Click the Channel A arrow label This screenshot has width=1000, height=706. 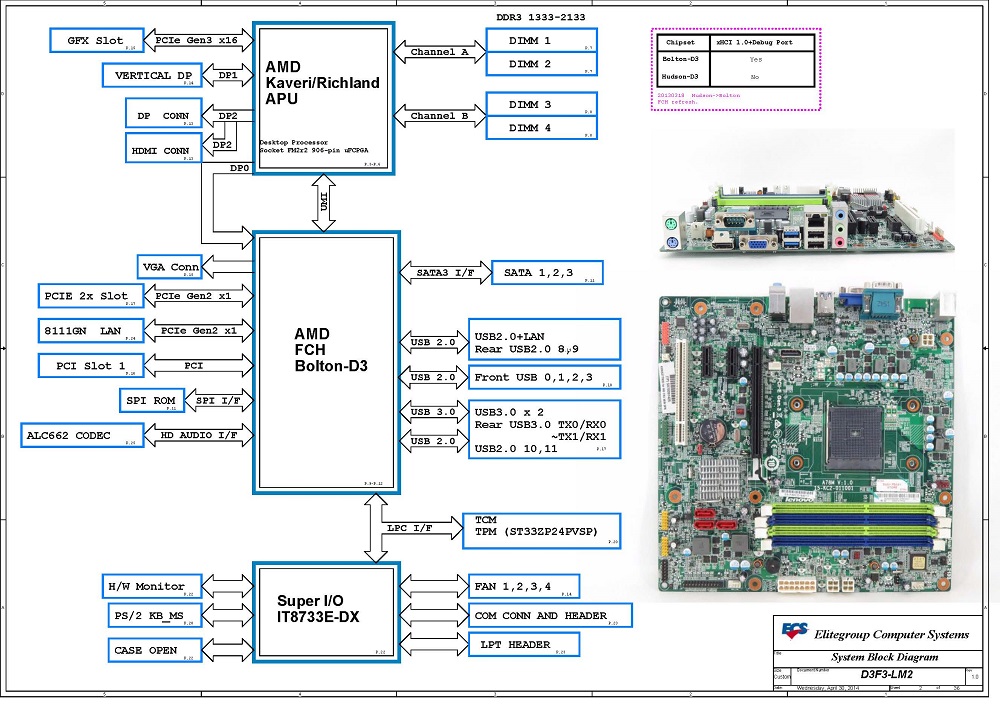pos(439,52)
